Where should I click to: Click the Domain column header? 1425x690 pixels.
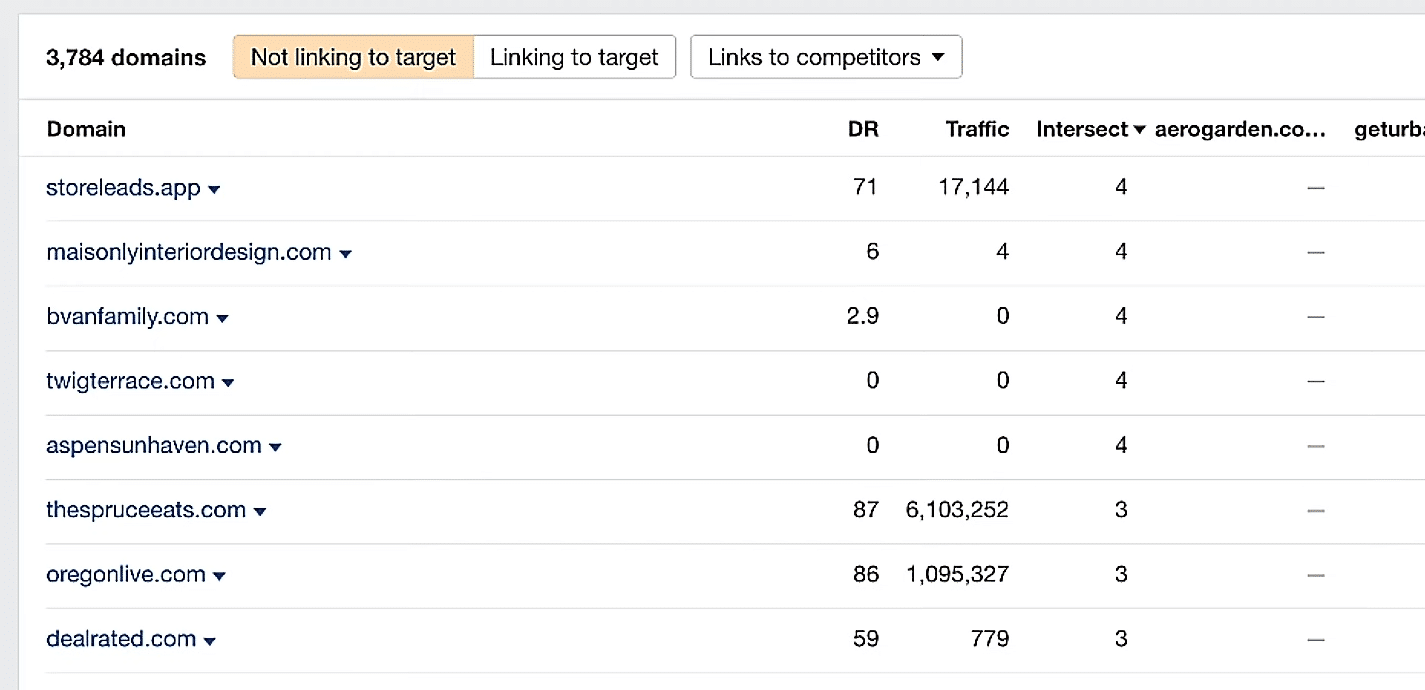click(x=86, y=129)
